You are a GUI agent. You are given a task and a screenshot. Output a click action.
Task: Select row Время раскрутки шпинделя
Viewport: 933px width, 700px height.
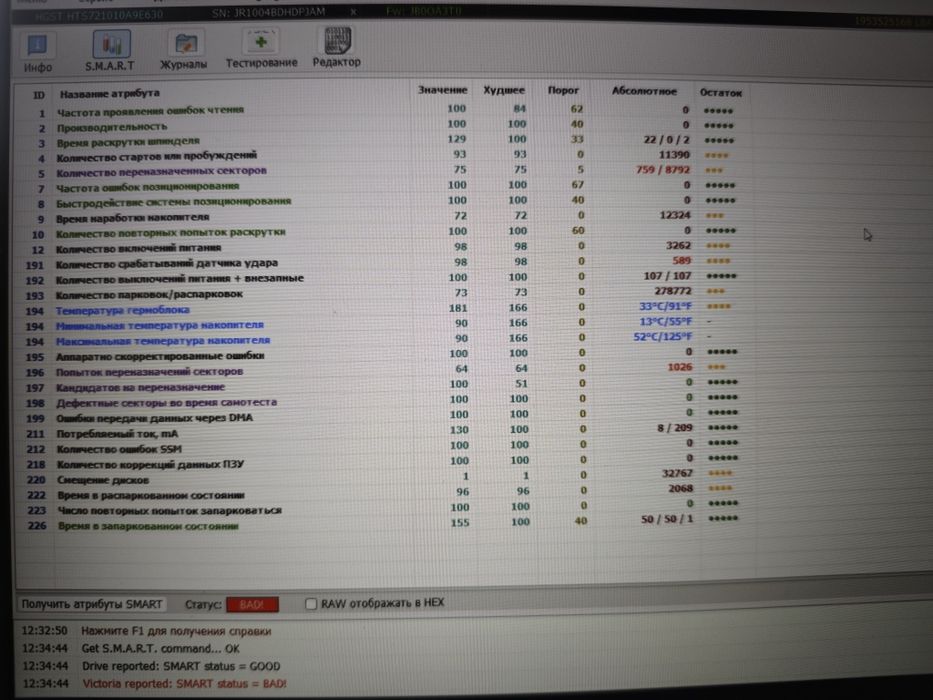point(384,142)
